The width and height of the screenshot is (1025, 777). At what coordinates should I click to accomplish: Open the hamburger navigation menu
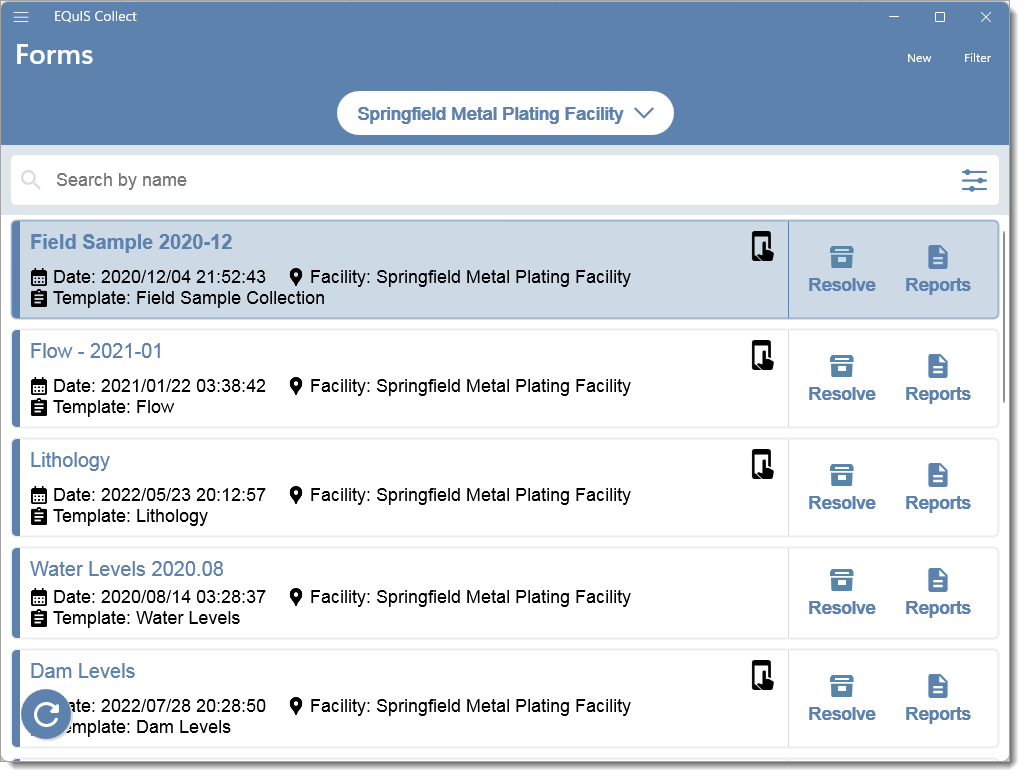(21, 17)
